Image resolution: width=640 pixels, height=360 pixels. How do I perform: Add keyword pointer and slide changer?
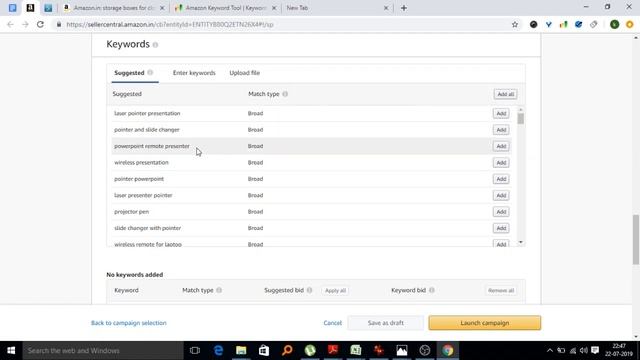[x=501, y=130]
